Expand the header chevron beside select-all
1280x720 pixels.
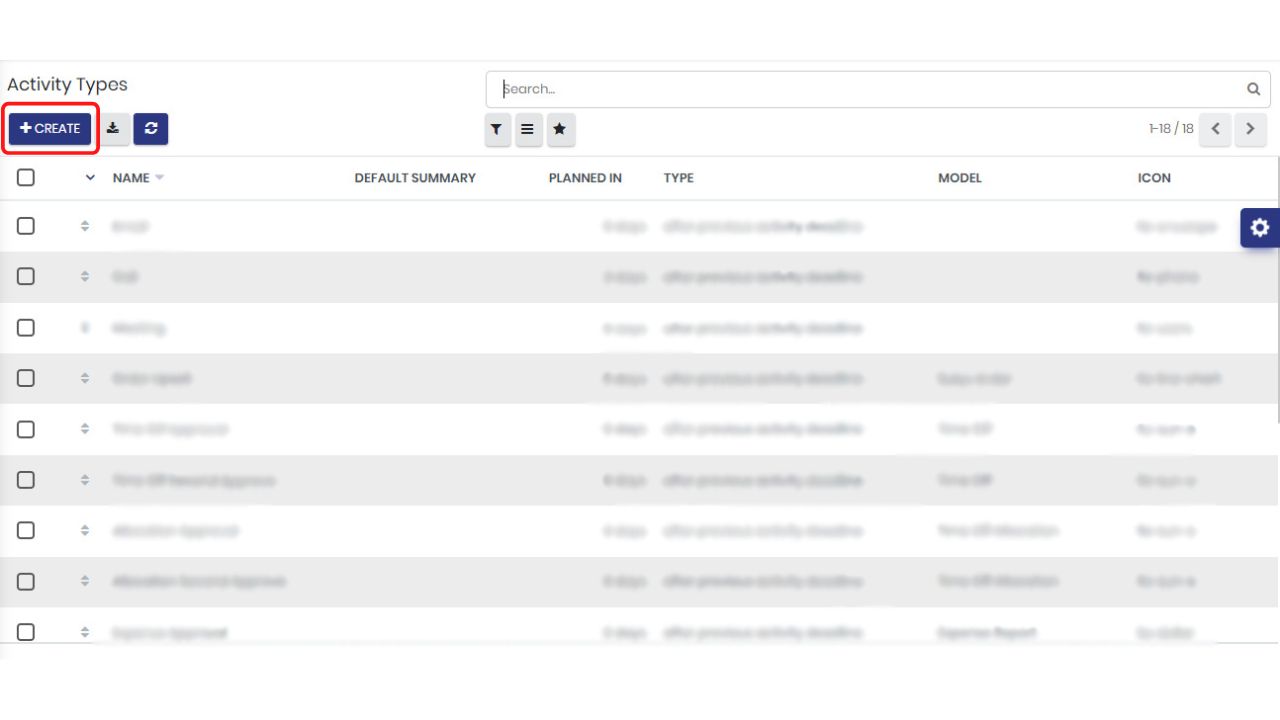click(90, 178)
